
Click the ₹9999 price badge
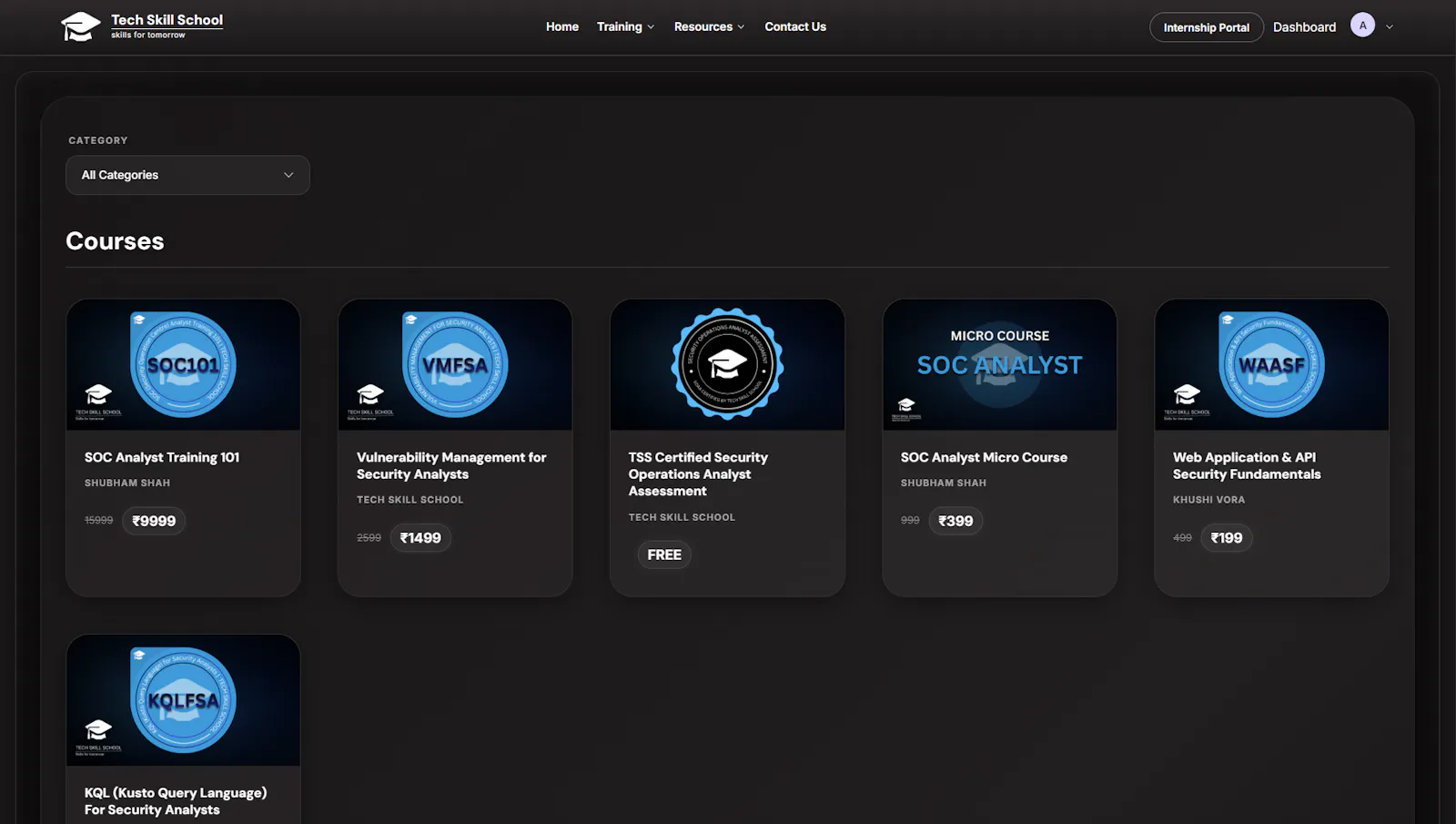154,521
